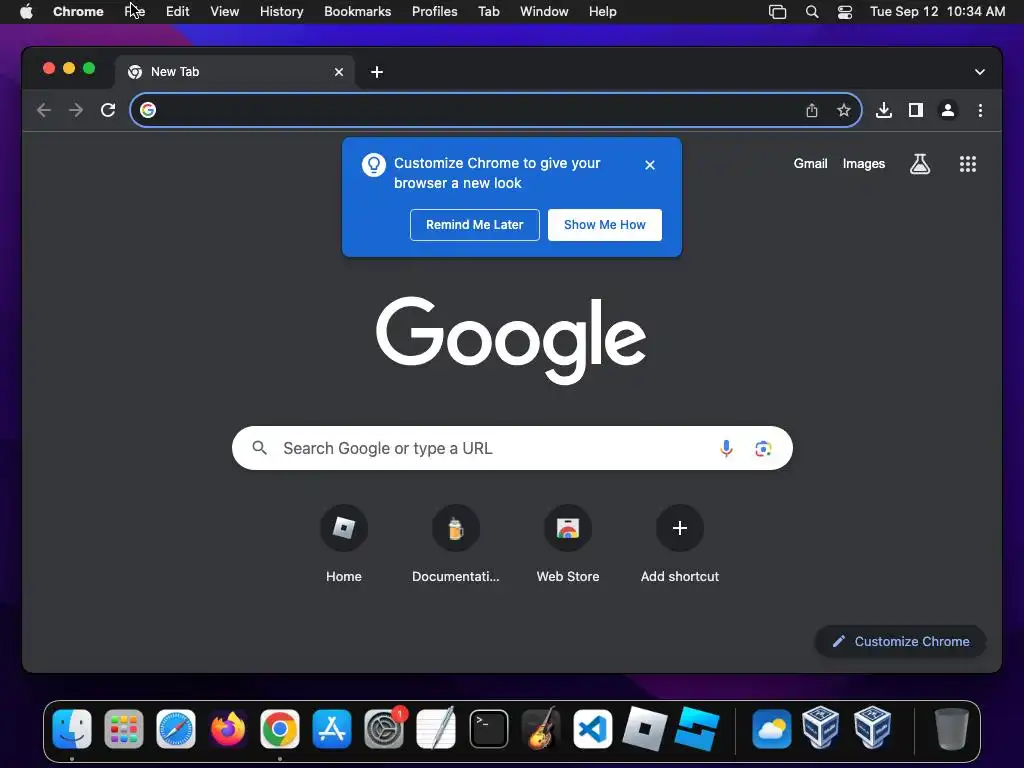Open the Window menu

pyautogui.click(x=544, y=12)
